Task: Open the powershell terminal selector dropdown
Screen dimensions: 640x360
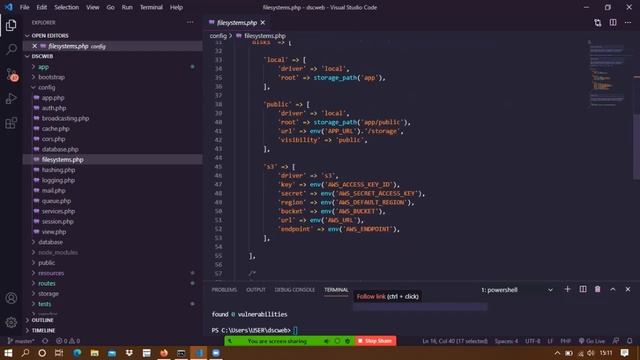Action: point(517,290)
